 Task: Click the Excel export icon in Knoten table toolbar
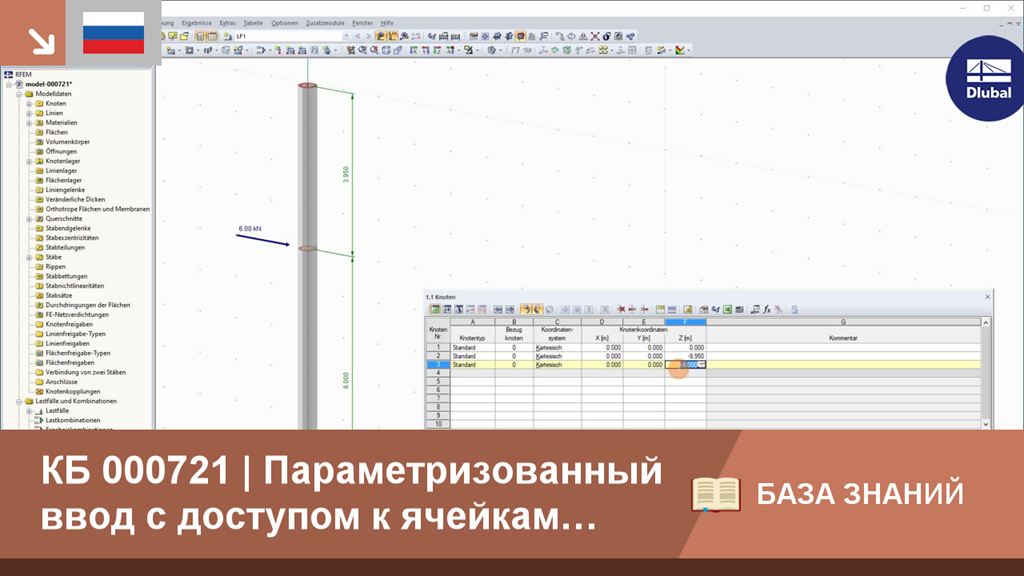click(727, 310)
